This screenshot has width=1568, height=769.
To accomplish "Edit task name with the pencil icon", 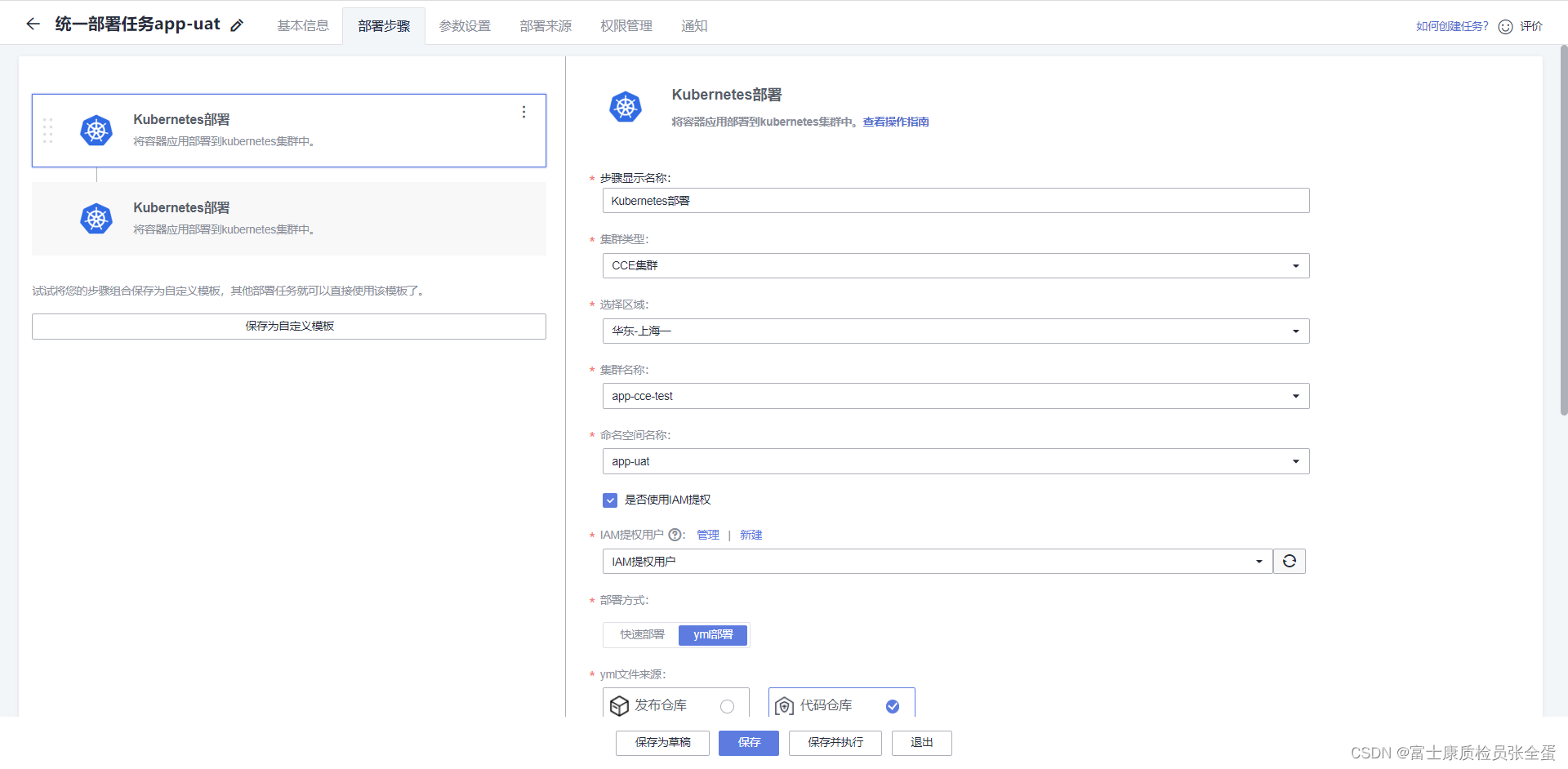I will coord(237,25).
